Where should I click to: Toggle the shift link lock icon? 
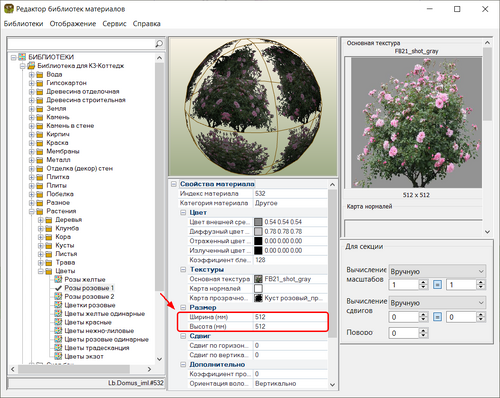point(437,317)
